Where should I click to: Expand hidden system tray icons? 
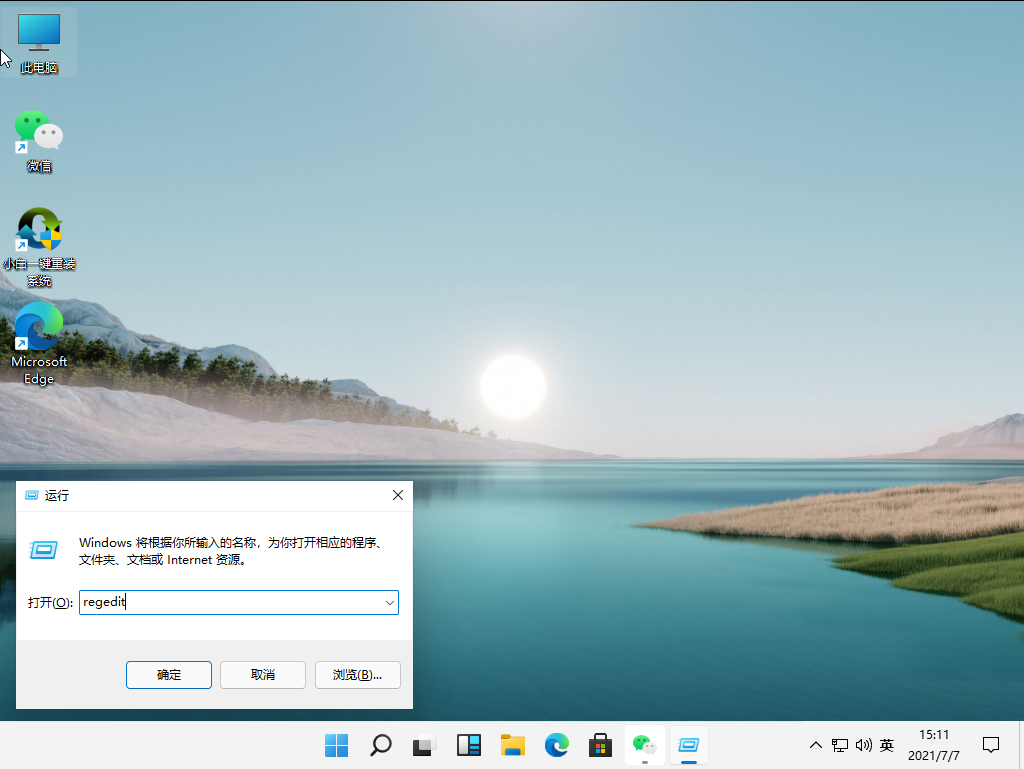[x=815, y=745]
